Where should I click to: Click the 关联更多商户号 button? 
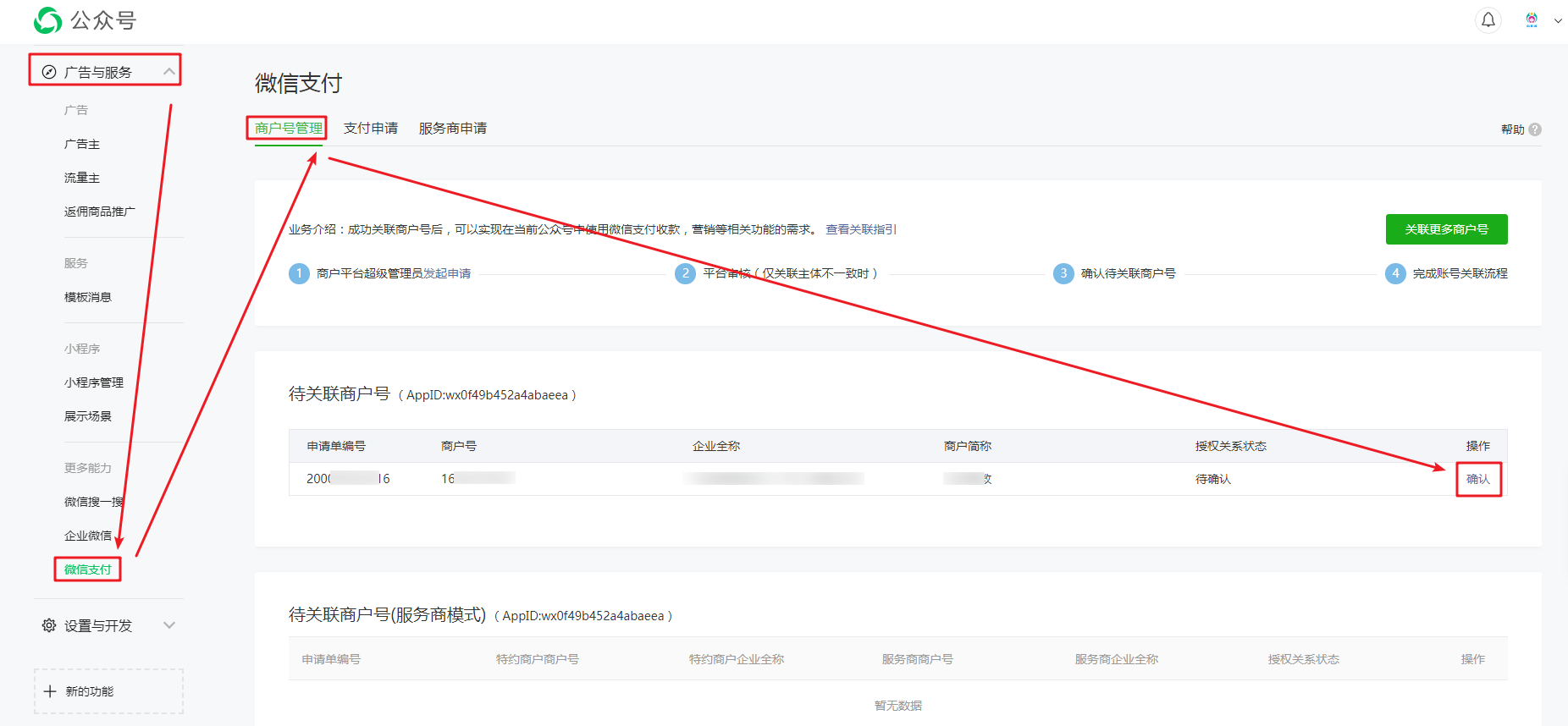pyautogui.click(x=1446, y=229)
